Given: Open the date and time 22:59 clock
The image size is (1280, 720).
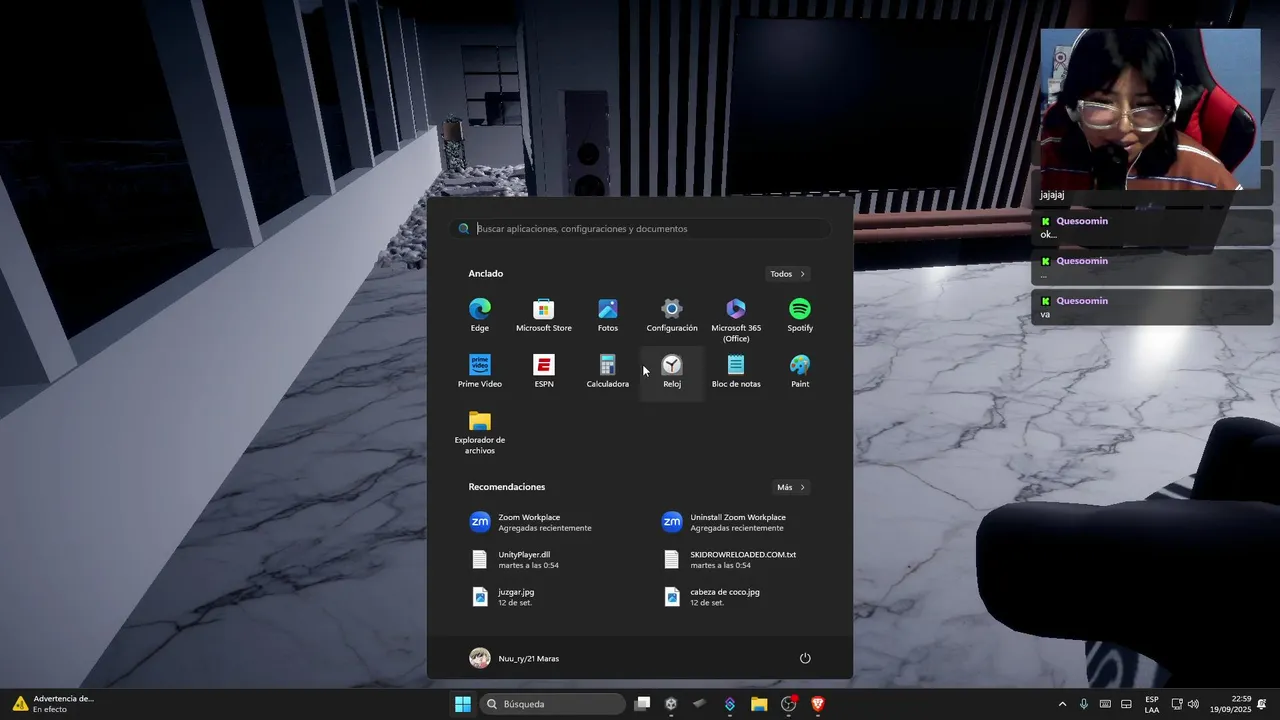Looking at the screenshot, I should [1231, 704].
